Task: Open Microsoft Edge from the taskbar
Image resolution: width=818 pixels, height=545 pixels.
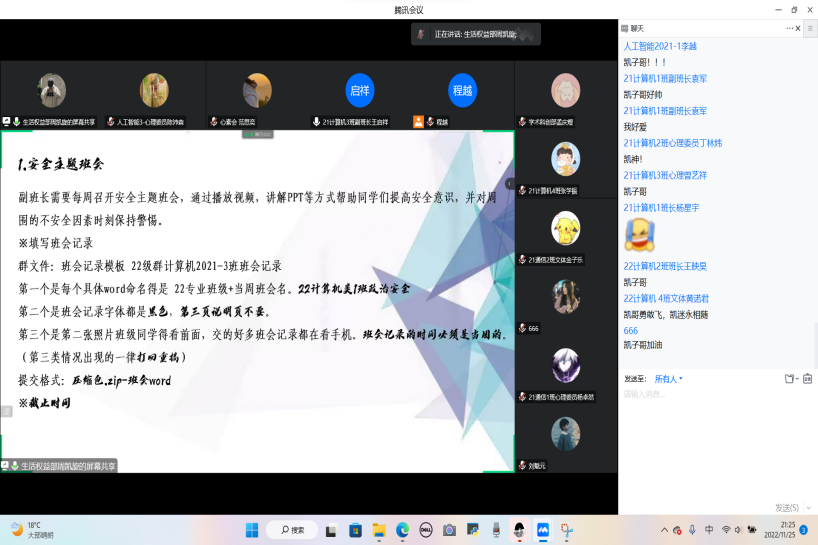Action: click(x=402, y=529)
